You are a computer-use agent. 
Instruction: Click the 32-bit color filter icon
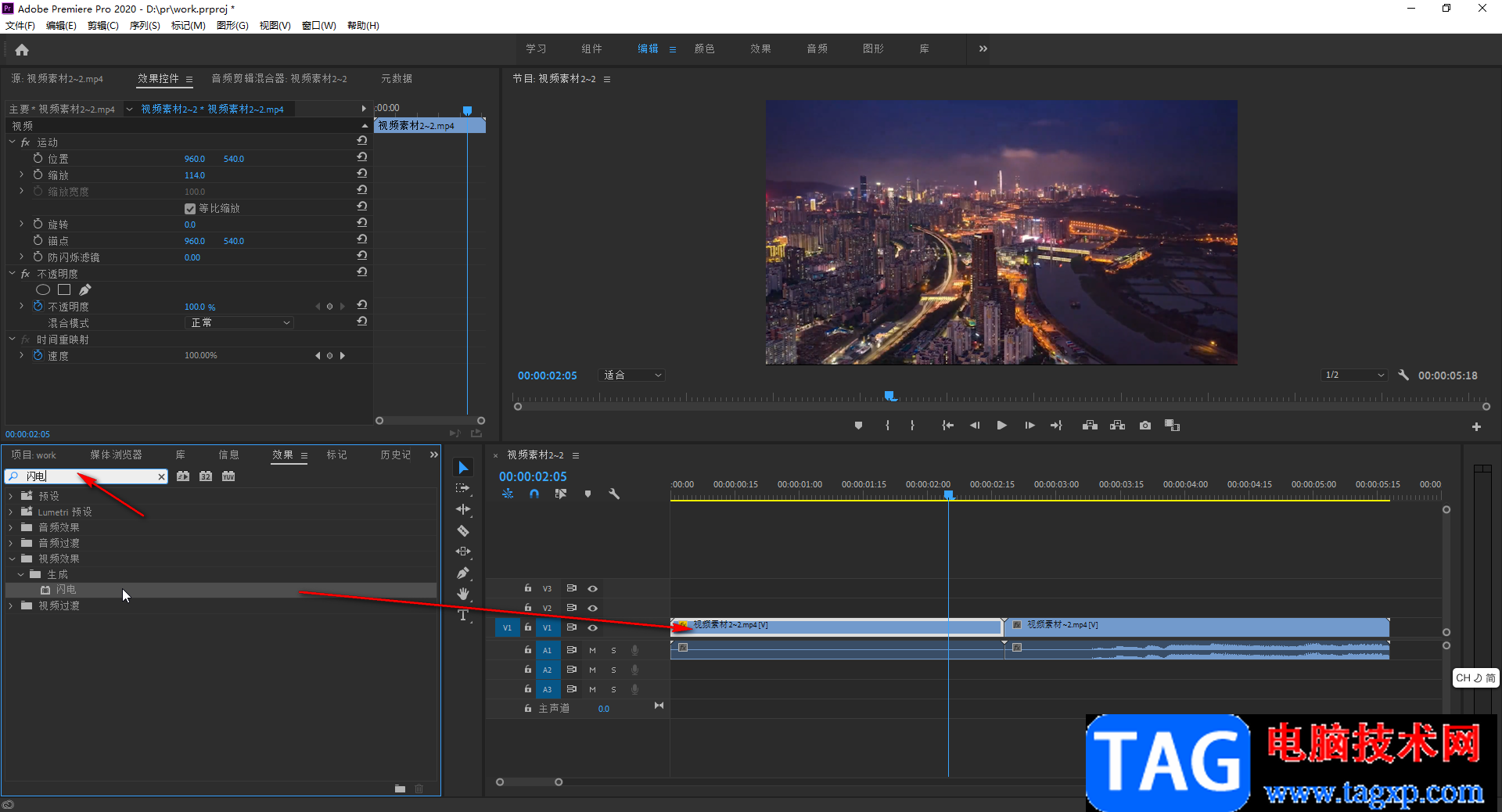[206, 476]
